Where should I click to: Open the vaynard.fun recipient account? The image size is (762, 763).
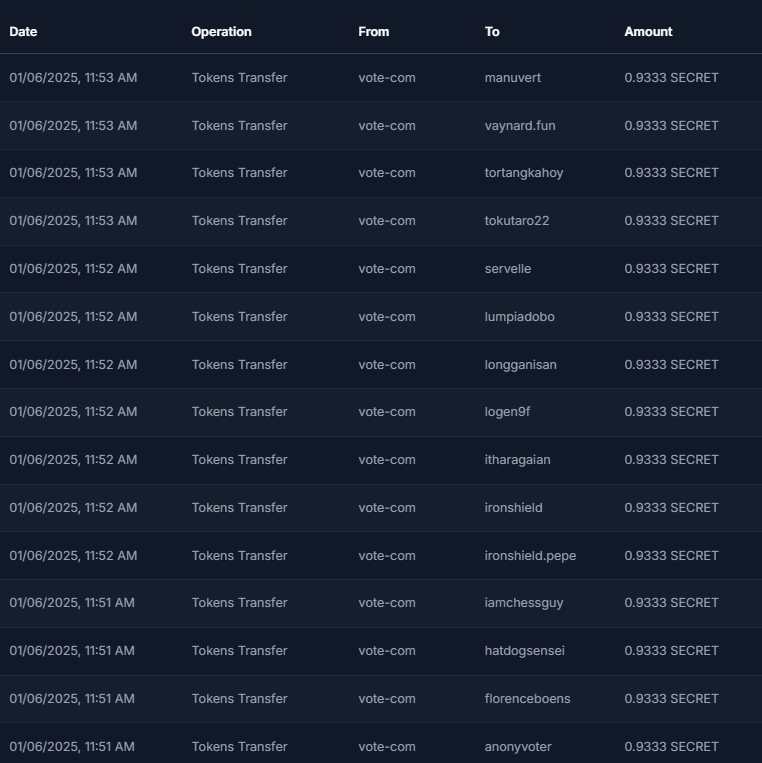(520, 126)
